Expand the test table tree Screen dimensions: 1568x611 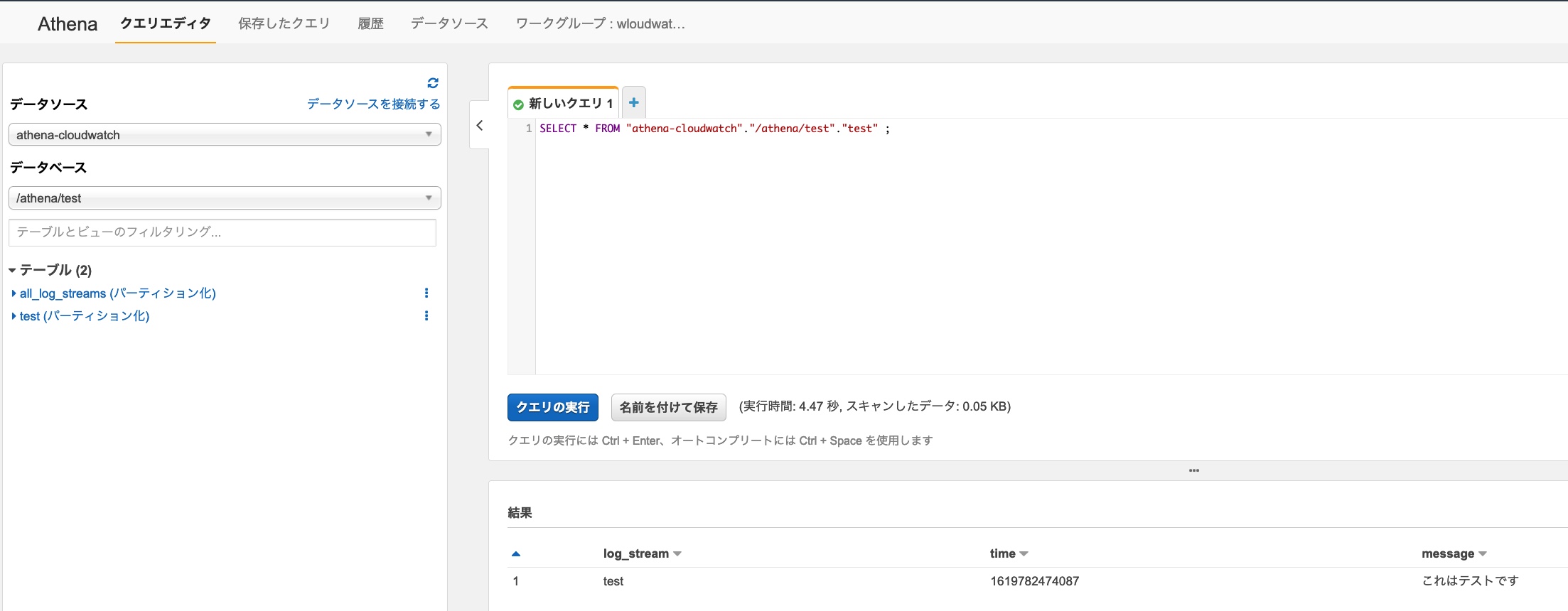click(x=14, y=316)
